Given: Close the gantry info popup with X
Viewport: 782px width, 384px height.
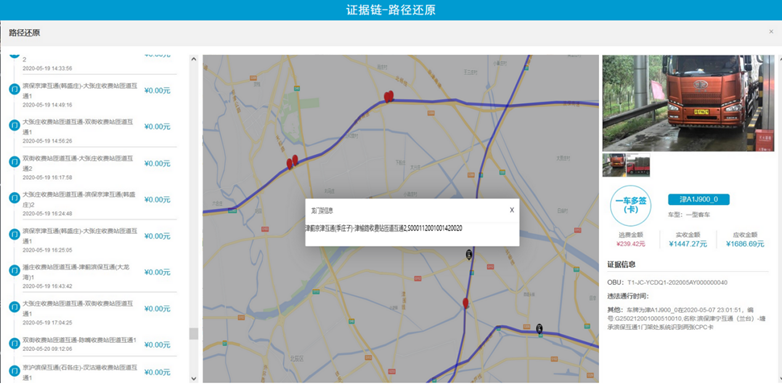Looking at the screenshot, I should pyautogui.click(x=512, y=210).
